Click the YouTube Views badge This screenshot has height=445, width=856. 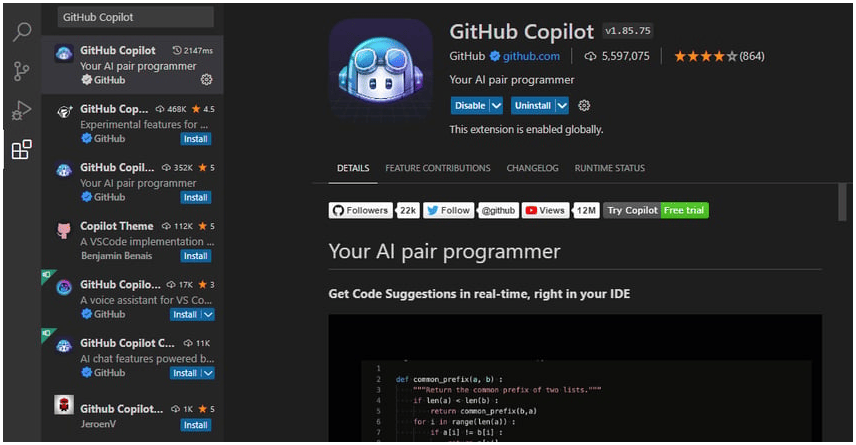pyautogui.click(x=561, y=210)
